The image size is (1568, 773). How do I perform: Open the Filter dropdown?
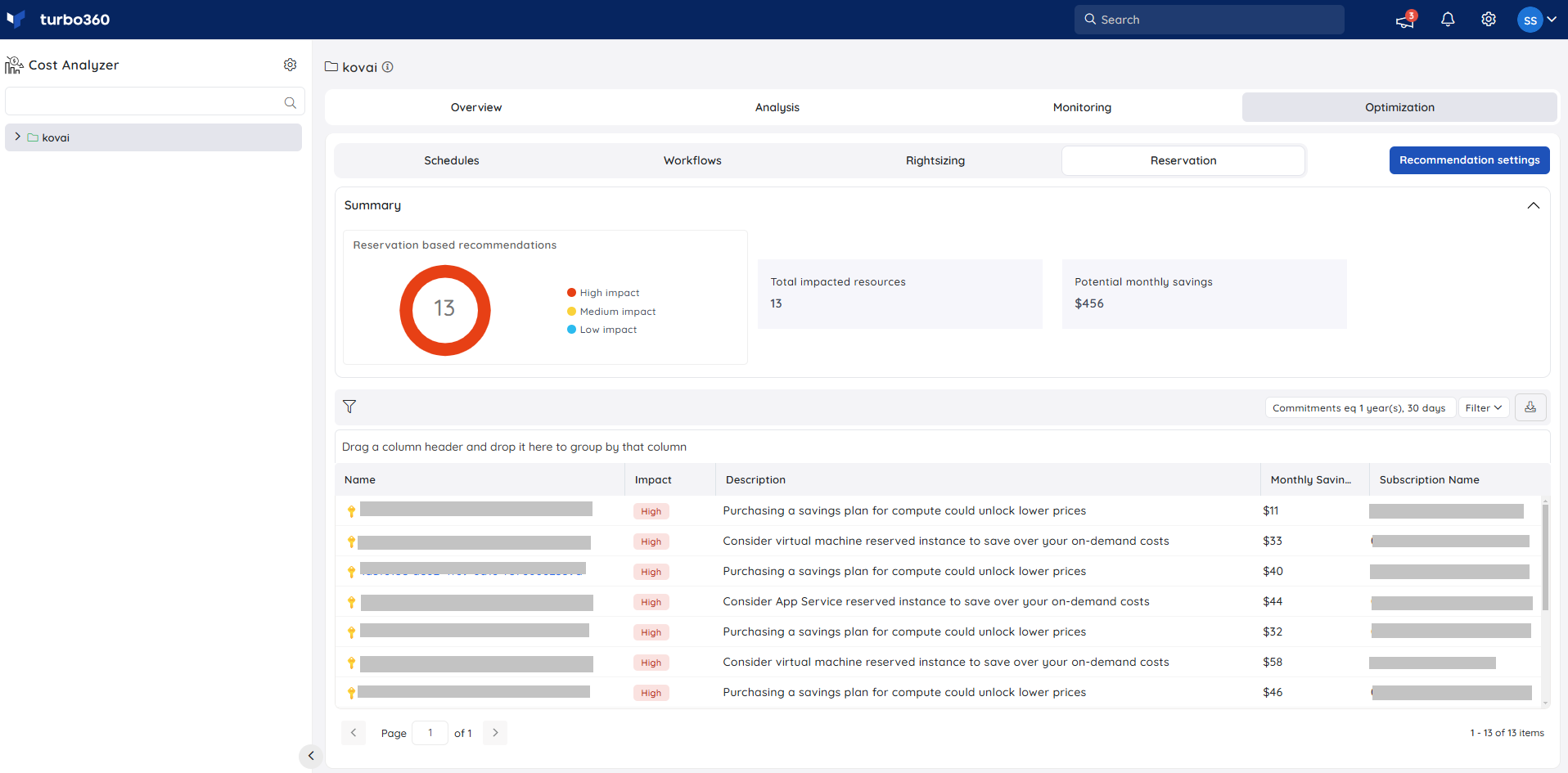coord(1484,408)
